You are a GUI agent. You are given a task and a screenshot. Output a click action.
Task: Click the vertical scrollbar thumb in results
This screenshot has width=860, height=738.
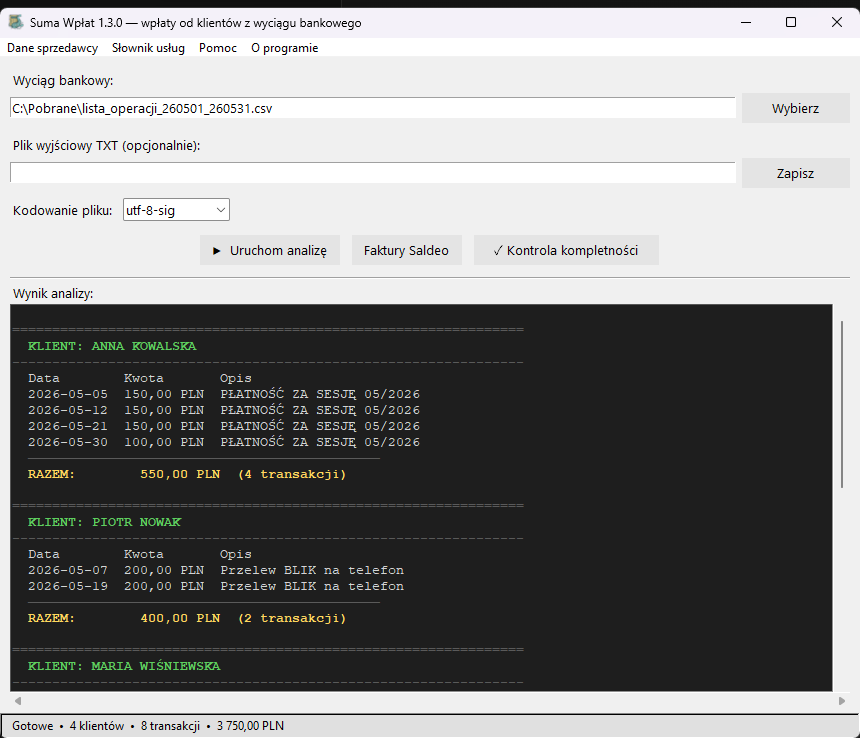(x=842, y=405)
